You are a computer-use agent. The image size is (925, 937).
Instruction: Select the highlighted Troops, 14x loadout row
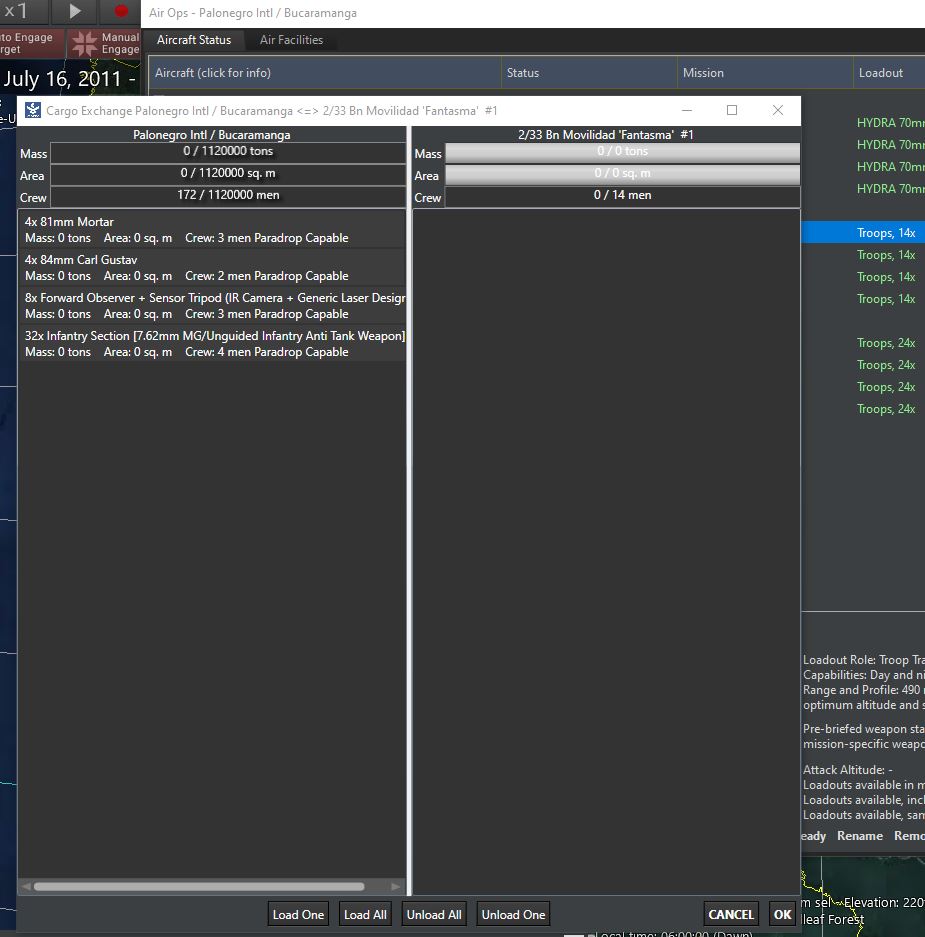click(863, 232)
